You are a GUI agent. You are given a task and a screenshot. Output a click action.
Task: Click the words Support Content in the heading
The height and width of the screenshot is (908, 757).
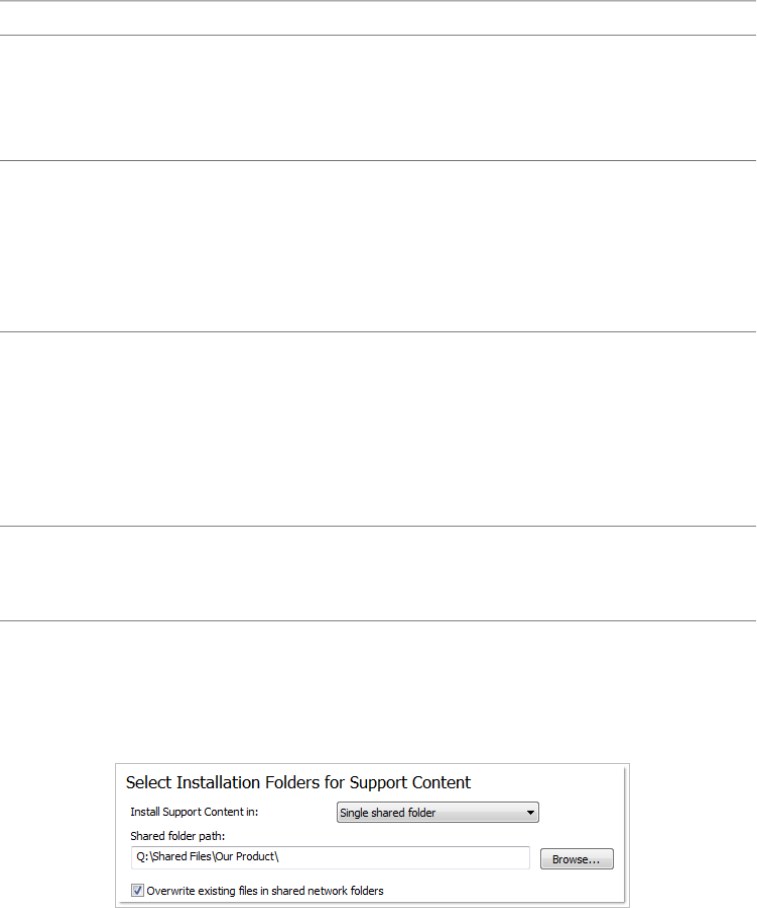pos(409,783)
